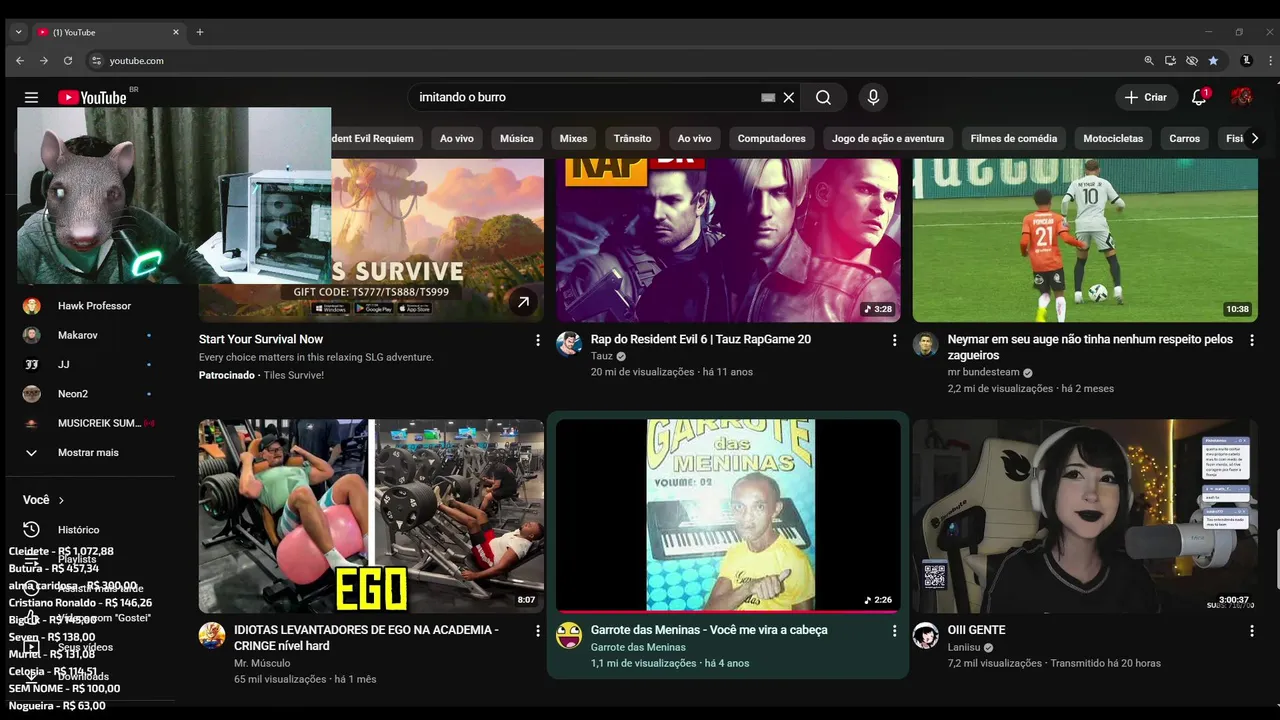Select the Computadores filter chip

click(x=771, y=139)
